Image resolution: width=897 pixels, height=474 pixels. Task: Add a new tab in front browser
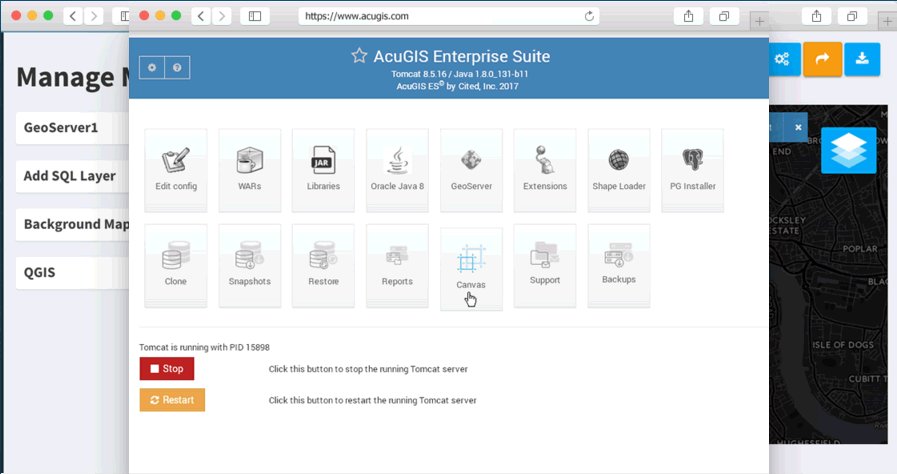[759, 21]
